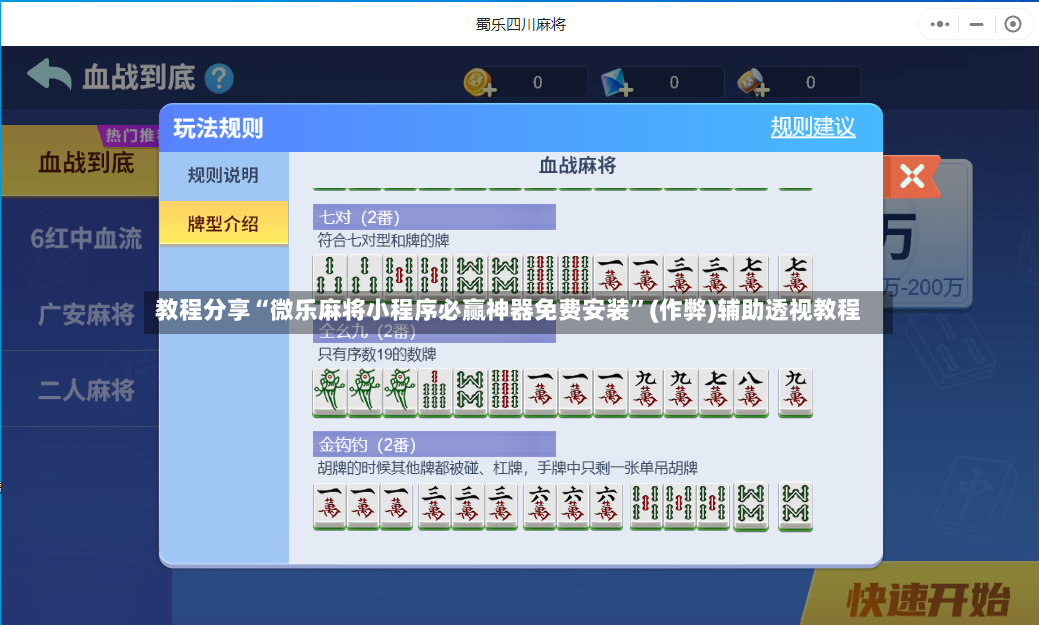1039x625 pixels.
Task: Switch to the 规则说明 tab
Action: (x=223, y=176)
